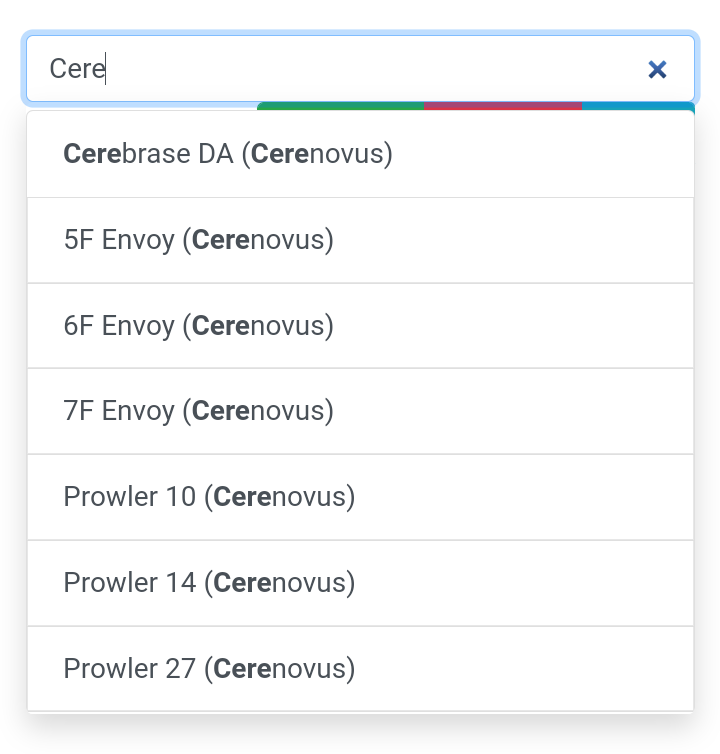Pick 6F Envoy (Cerenovus) from the list
This screenshot has height=754, width=720.
(x=360, y=326)
